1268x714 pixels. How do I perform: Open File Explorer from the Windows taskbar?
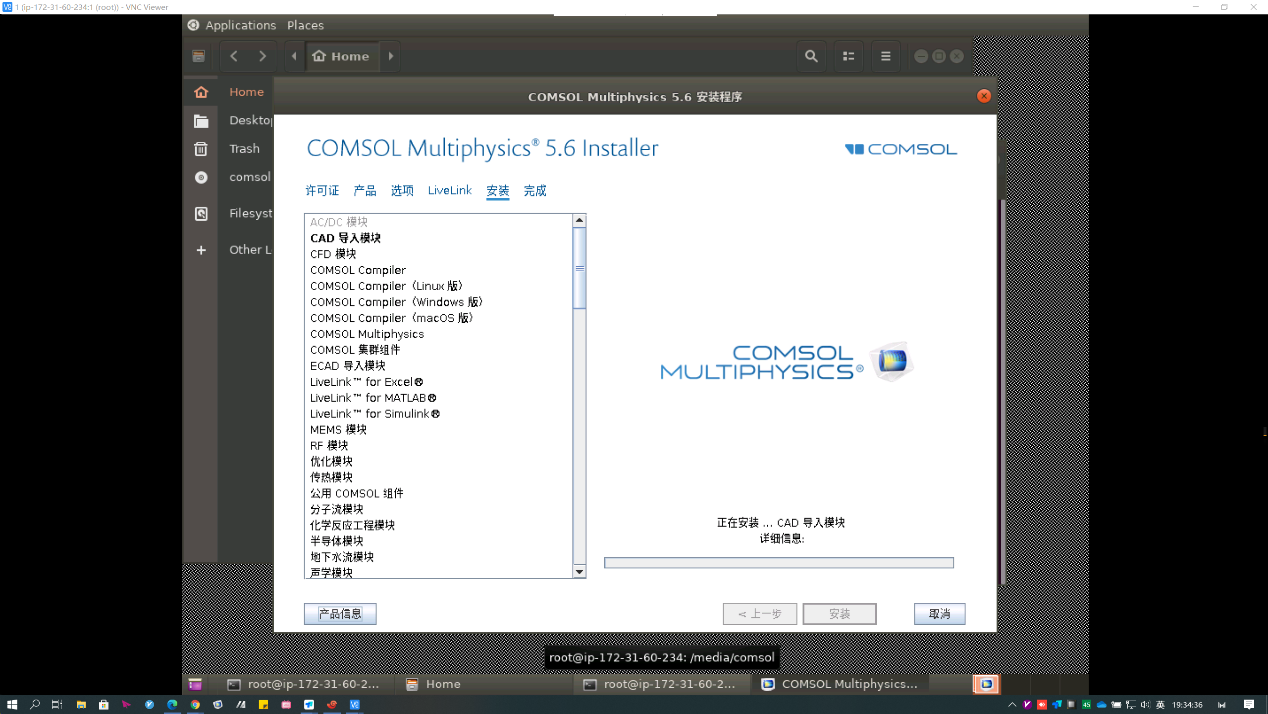[x=82, y=705]
